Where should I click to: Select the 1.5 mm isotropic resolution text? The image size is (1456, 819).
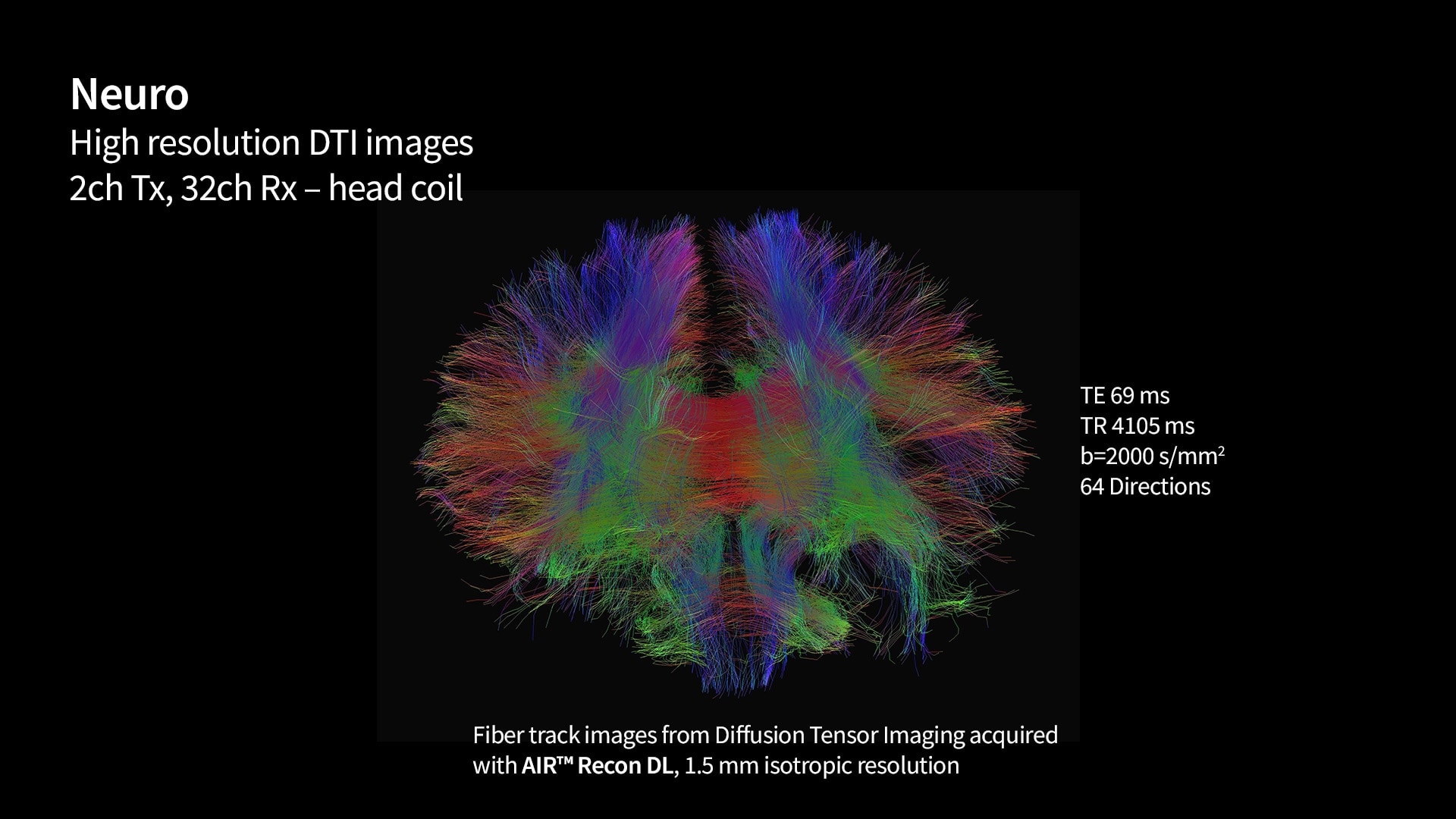821,766
